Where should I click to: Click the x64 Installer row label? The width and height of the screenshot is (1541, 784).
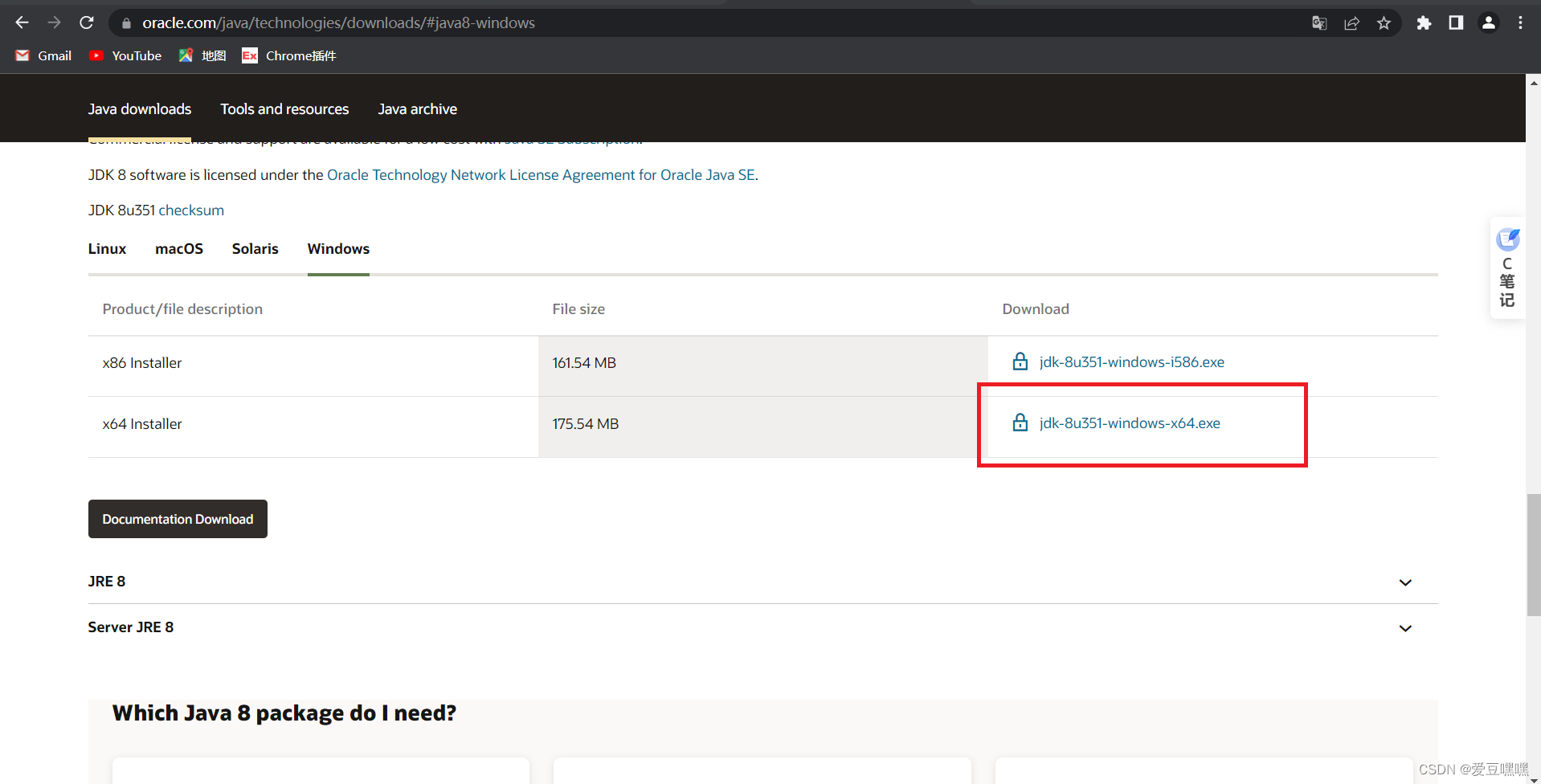click(x=142, y=424)
